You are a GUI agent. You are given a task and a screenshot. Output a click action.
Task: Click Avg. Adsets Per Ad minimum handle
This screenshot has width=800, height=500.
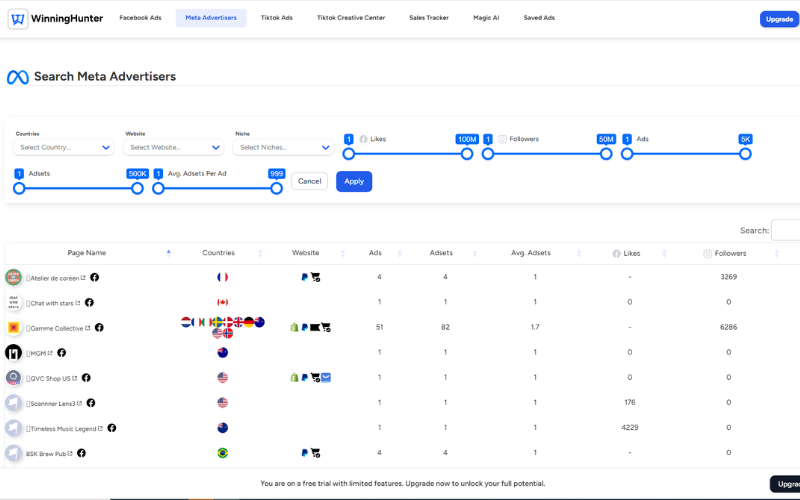[158, 188]
